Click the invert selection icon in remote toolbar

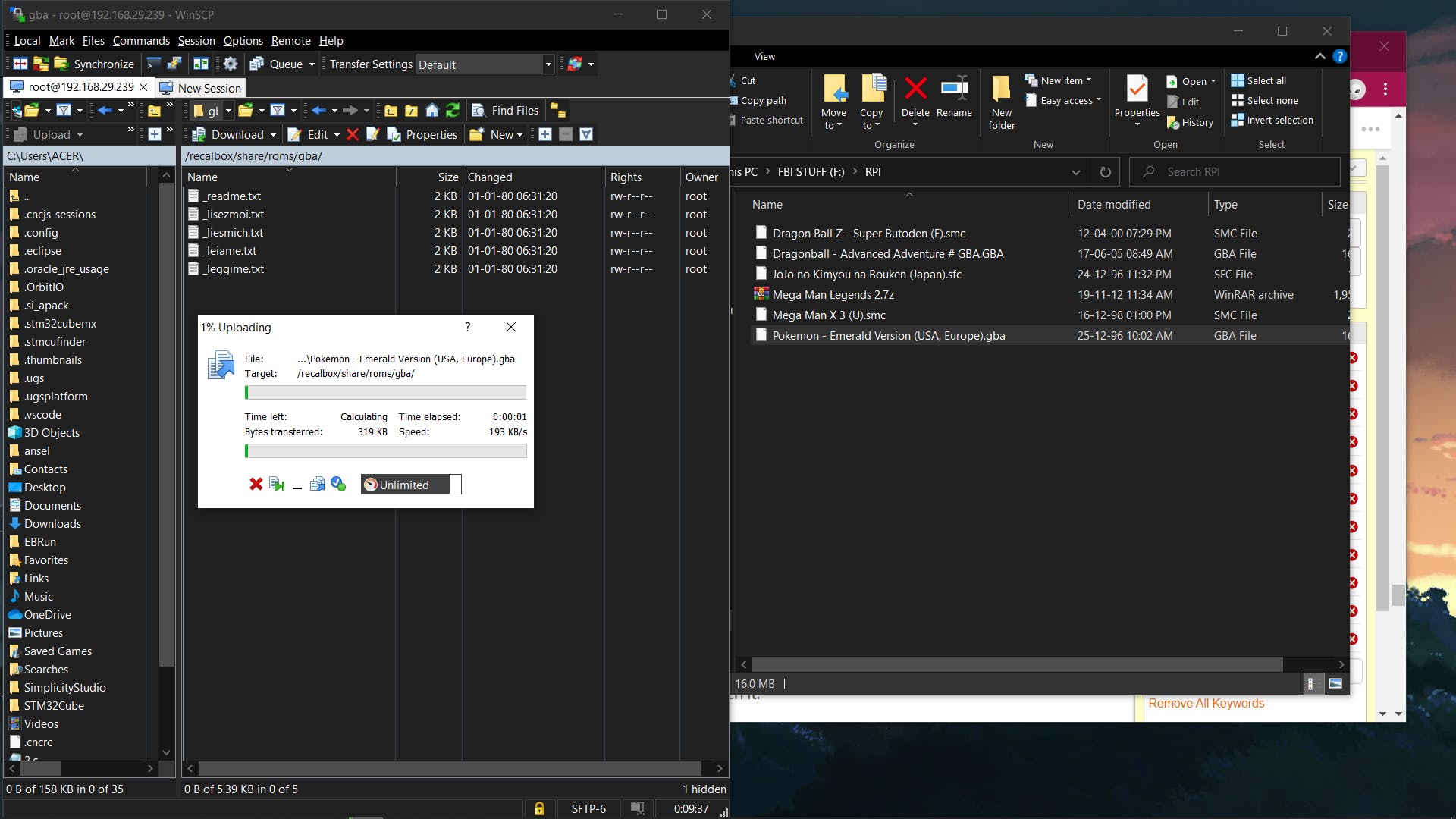pos(586,135)
